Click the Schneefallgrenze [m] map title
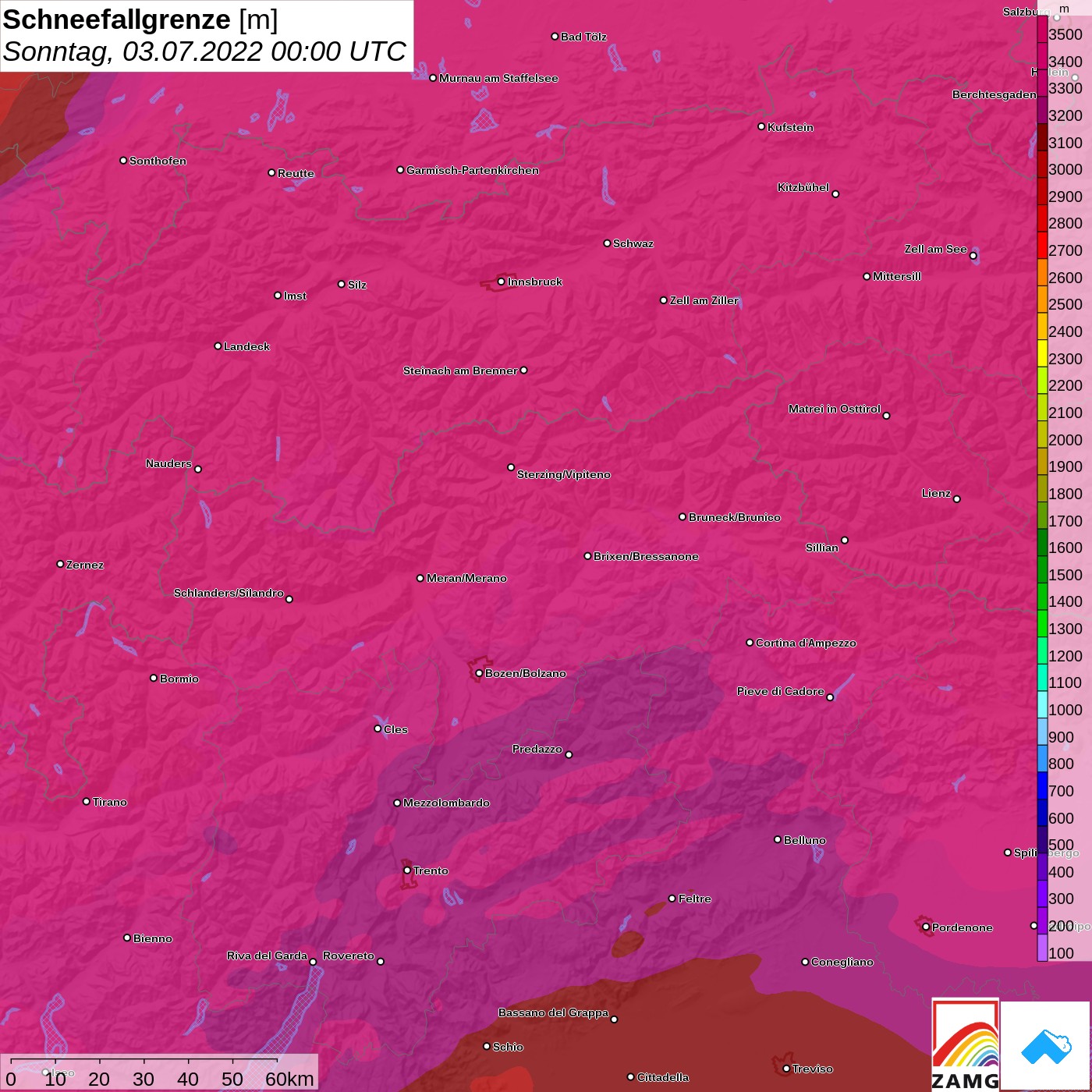Viewport: 1092px width, 1092px height. click(140, 19)
